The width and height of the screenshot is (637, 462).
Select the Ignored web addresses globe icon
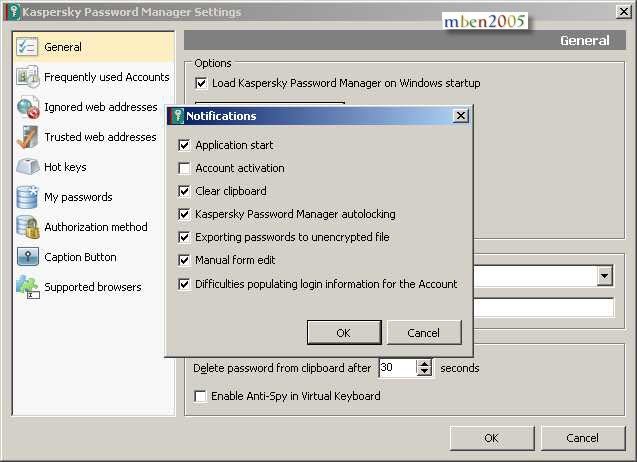[x=28, y=107]
